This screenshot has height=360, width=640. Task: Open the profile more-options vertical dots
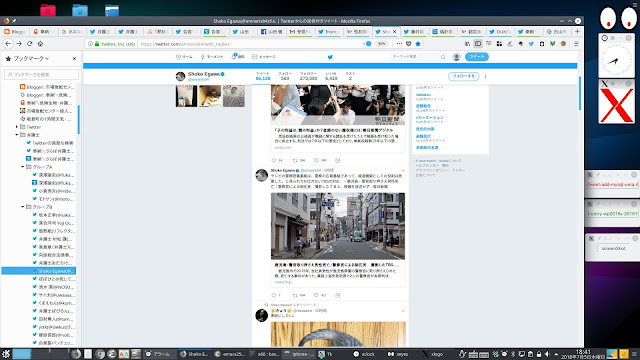click(x=485, y=76)
